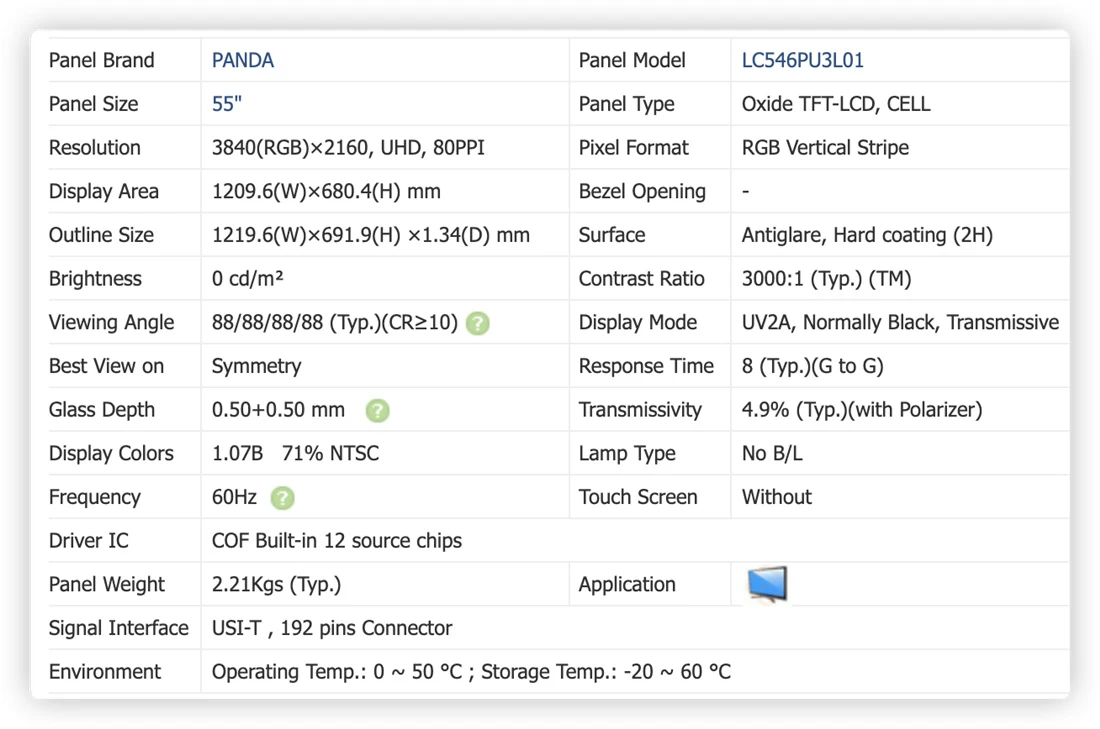This screenshot has height=729, width=1100.
Task: Select the Panel Weight label
Action: (107, 584)
